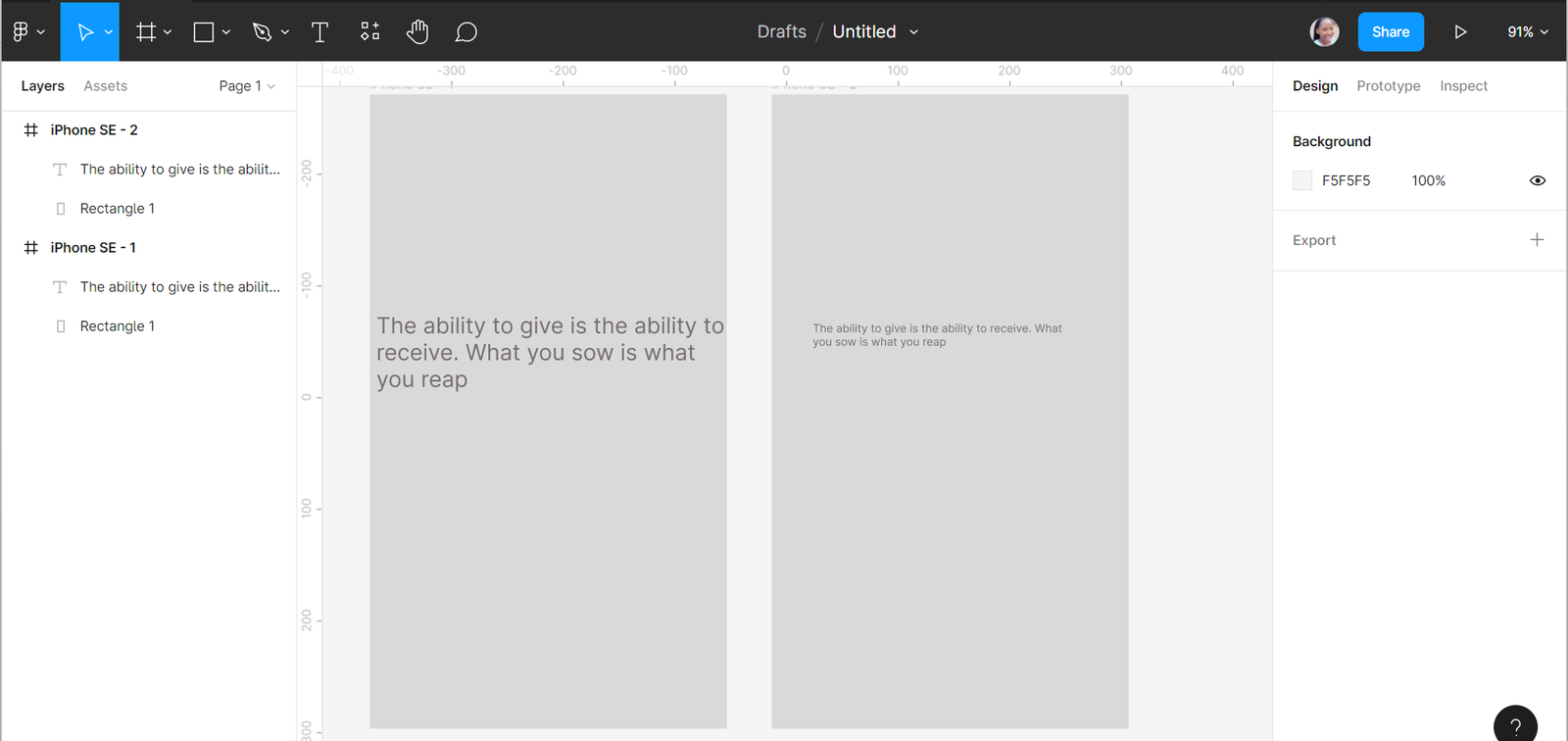Image resolution: width=1568 pixels, height=741 pixels.
Task: Expand the Page 1 page list
Action: (x=247, y=86)
